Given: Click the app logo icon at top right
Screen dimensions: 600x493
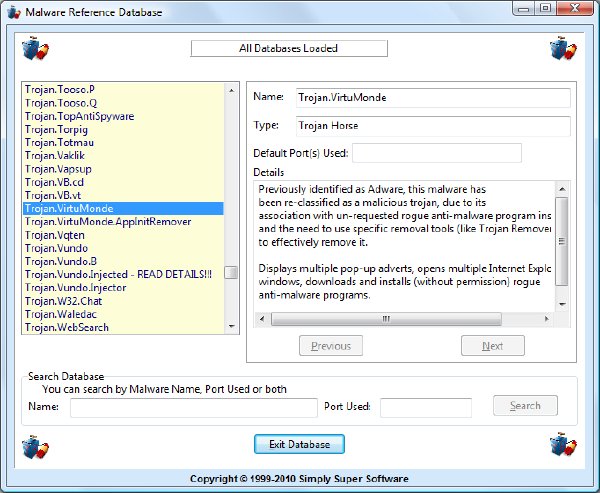Looking at the screenshot, I should pos(563,48).
